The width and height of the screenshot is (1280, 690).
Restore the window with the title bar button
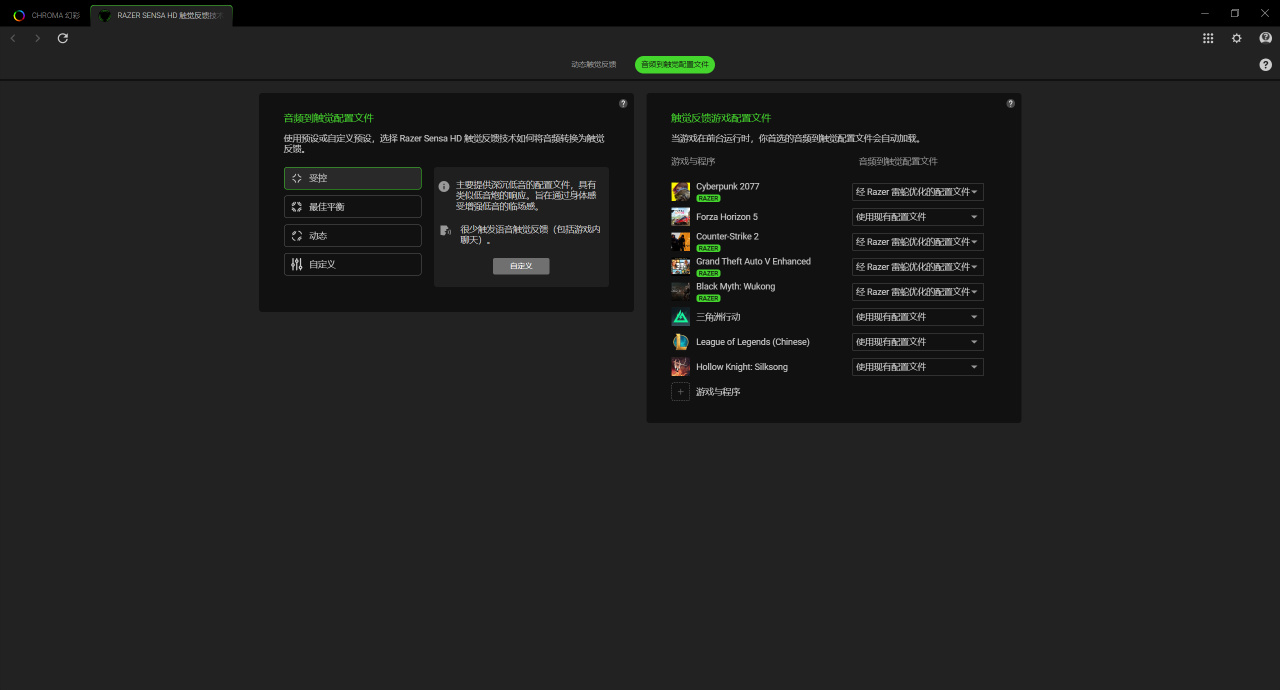tap(1235, 13)
